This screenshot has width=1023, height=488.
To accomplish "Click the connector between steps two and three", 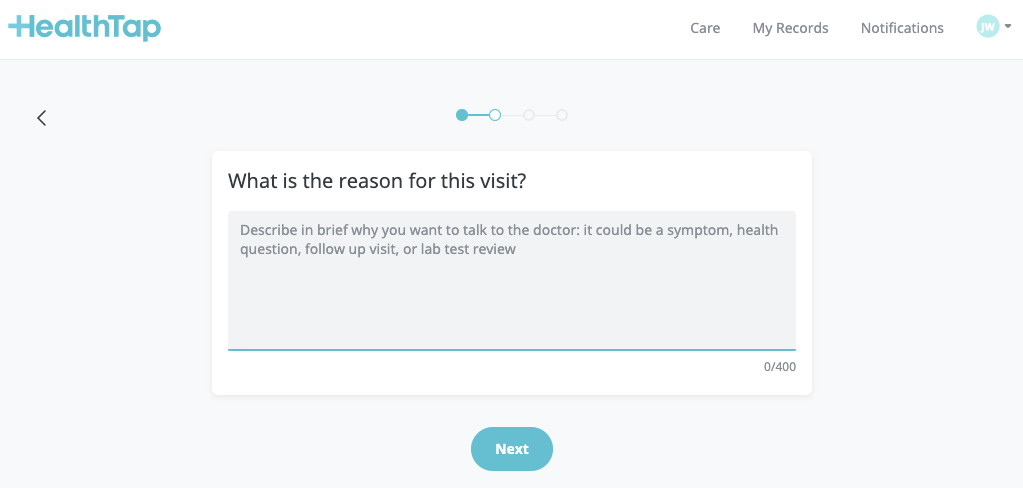I will pos(512,115).
